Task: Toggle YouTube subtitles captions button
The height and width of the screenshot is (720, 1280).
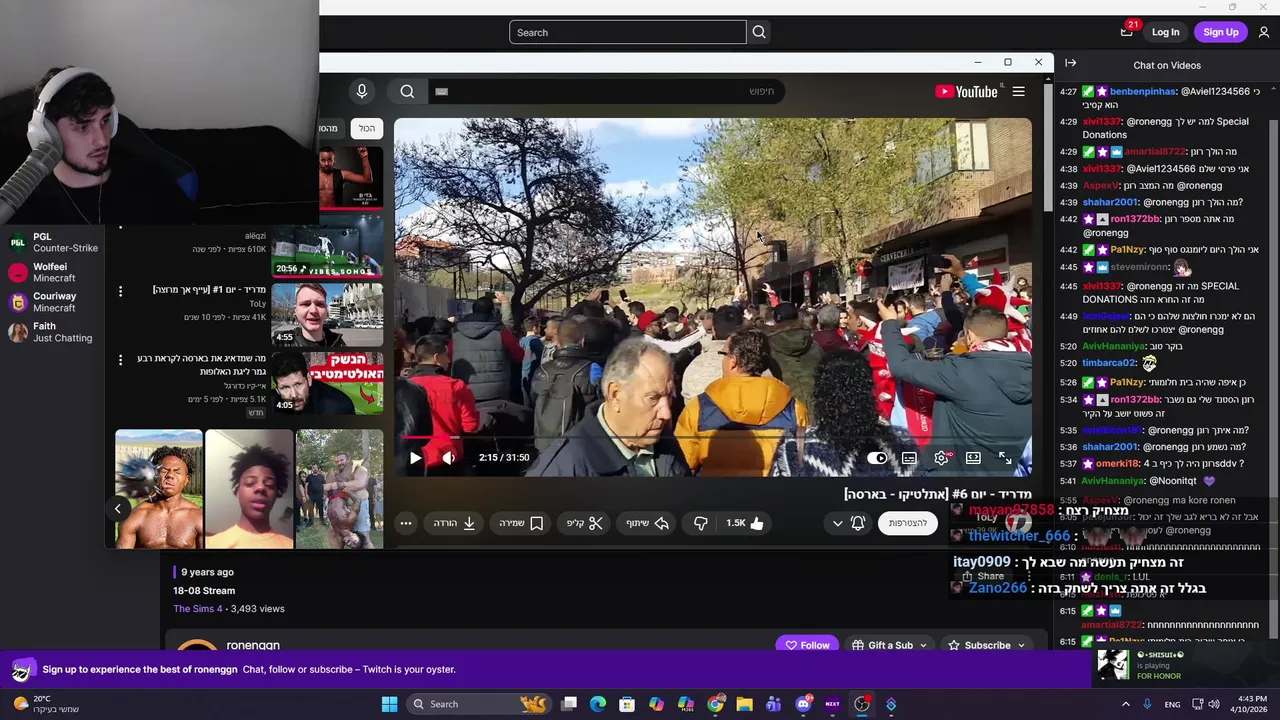Action: point(909,458)
